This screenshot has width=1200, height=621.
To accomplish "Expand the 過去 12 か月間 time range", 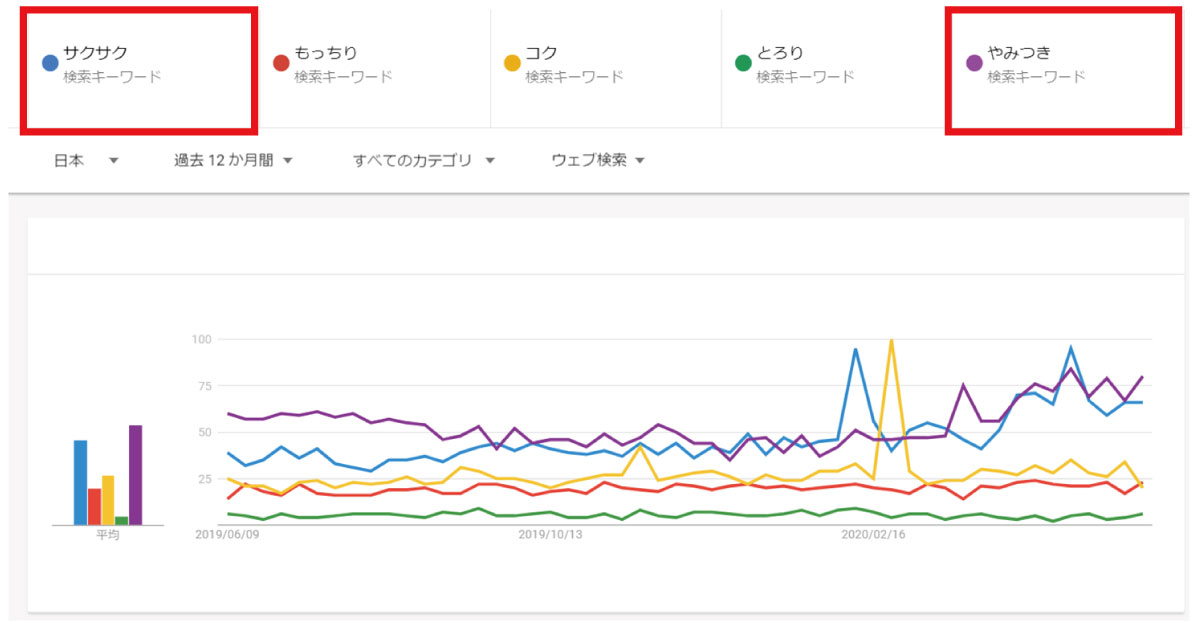I will click(233, 160).
